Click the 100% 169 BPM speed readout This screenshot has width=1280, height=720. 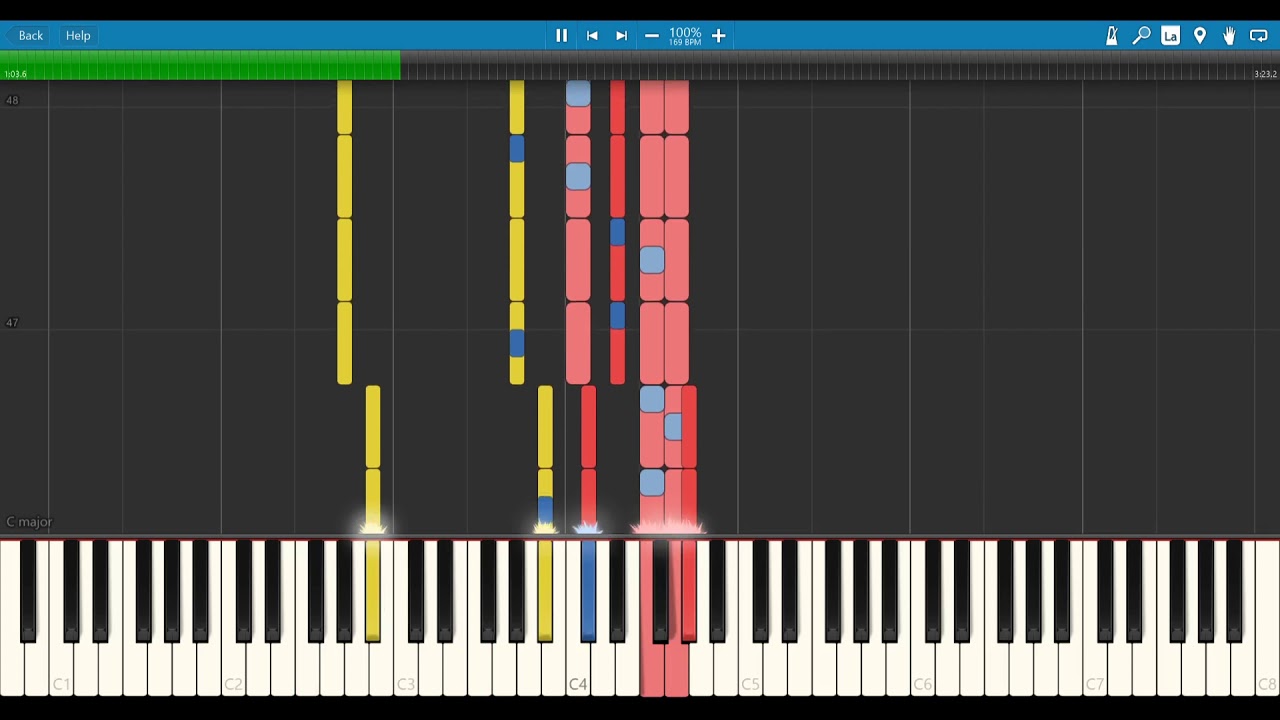[x=685, y=36]
